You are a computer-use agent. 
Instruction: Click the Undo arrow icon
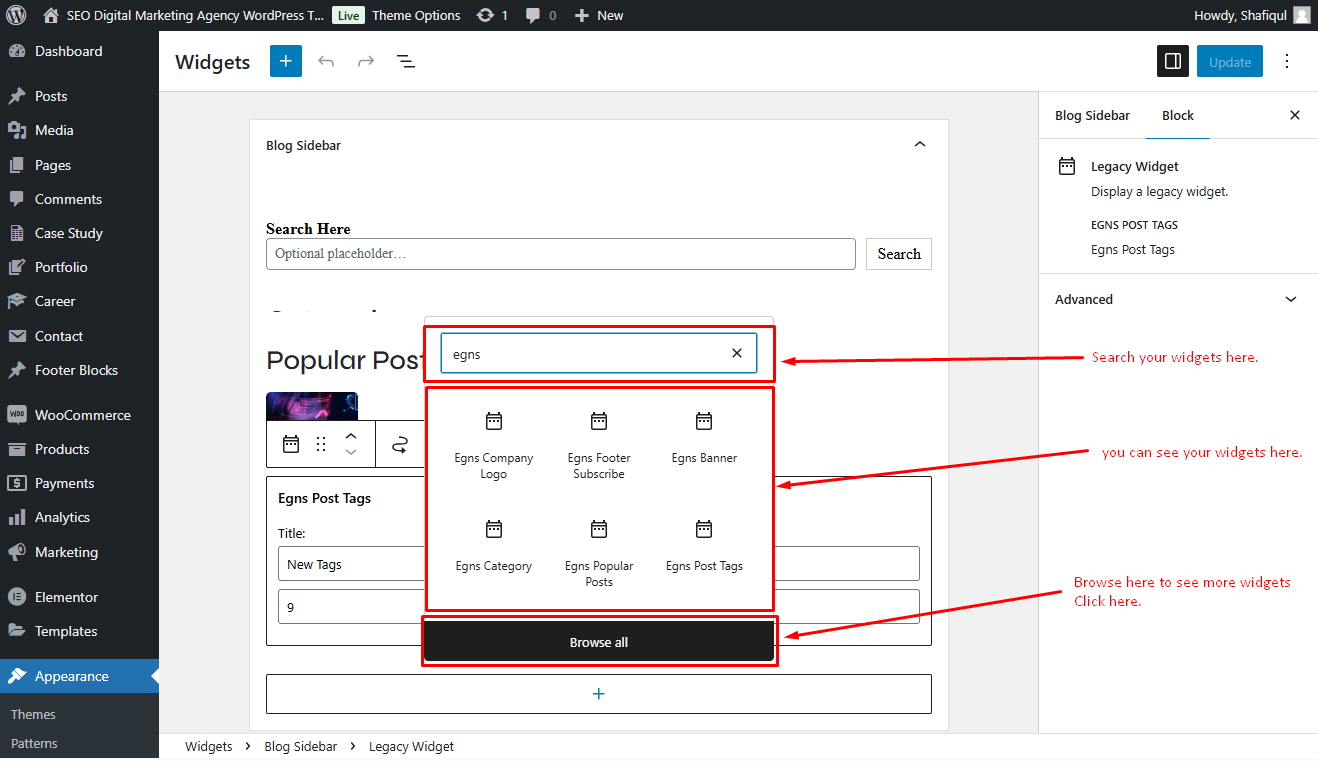pyautogui.click(x=326, y=61)
